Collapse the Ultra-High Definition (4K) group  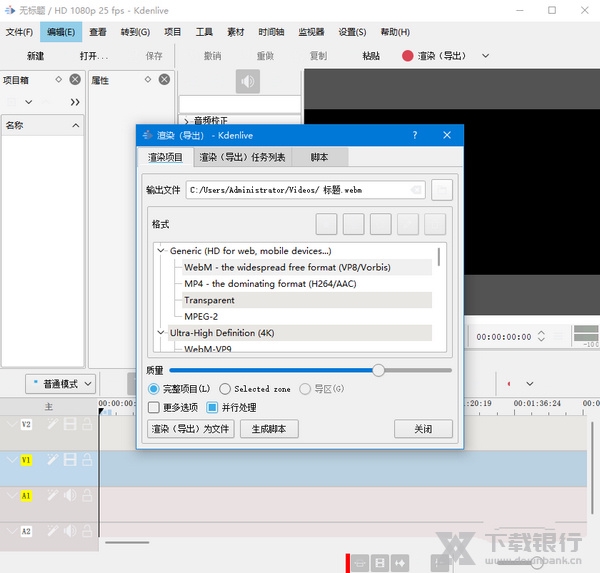click(161, 333)
